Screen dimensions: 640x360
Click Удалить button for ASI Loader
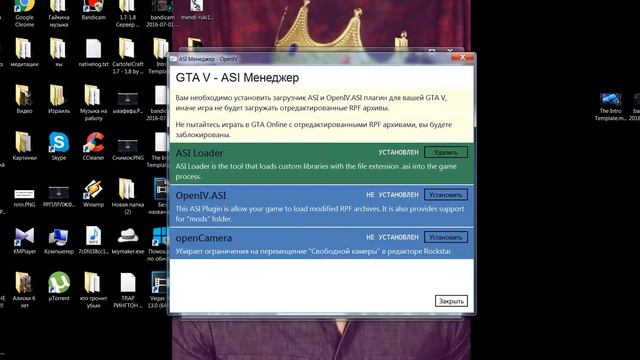click(x=446, y=152)
